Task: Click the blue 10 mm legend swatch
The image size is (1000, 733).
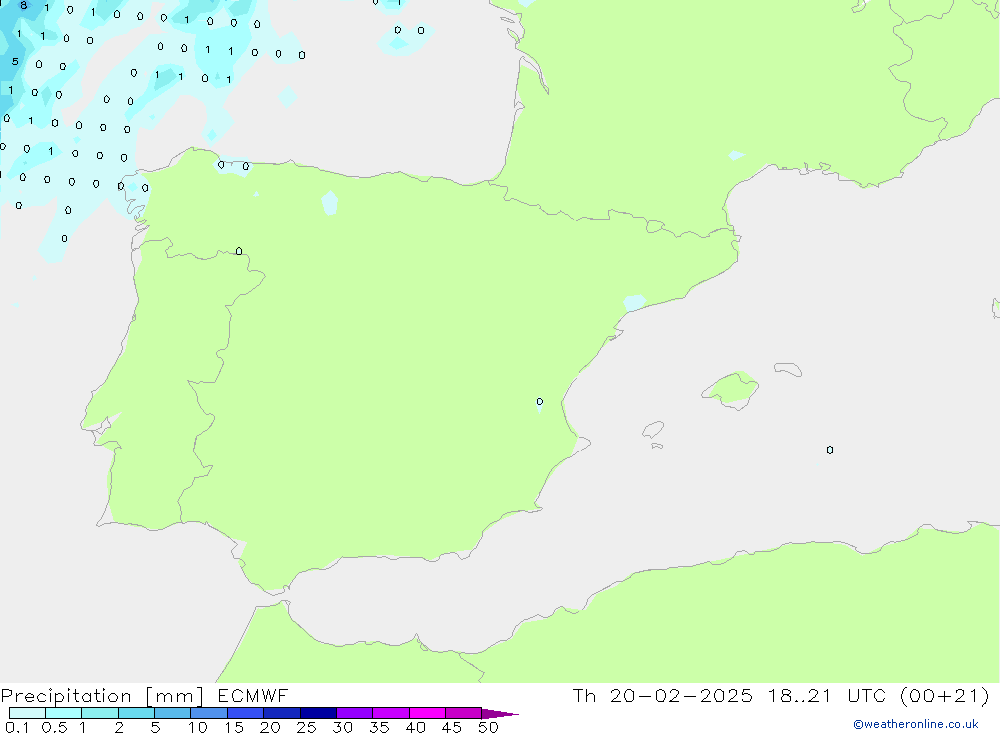Action: pyautogui.click(x=209, y=713)
